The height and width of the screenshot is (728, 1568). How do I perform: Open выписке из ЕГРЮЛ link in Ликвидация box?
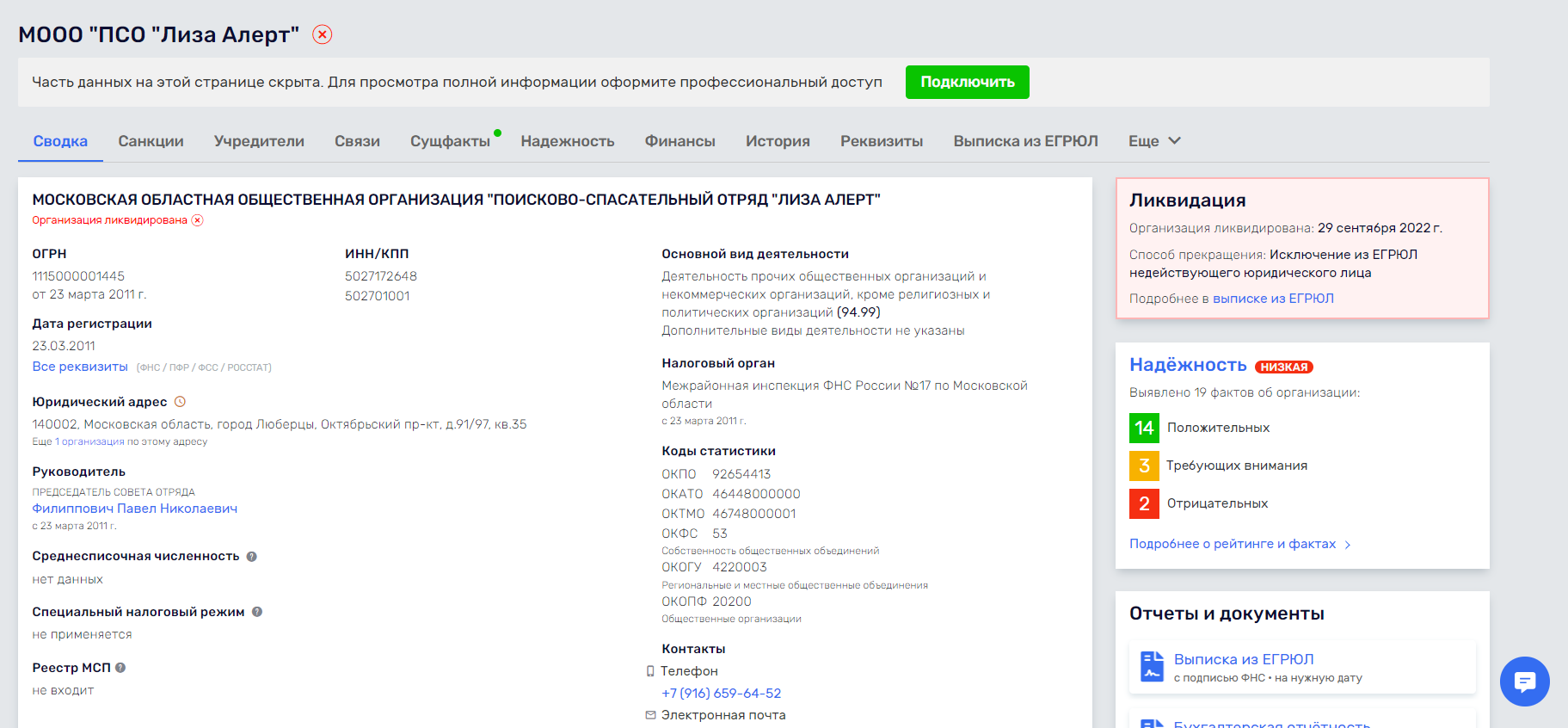click(x=1273, y=299)
